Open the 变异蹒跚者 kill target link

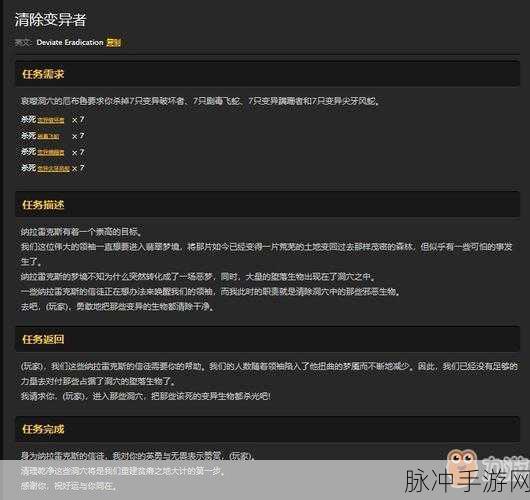(51, 152)
